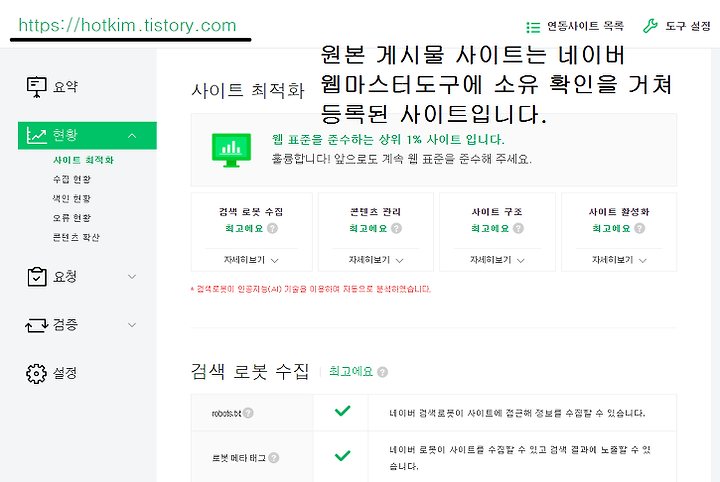Image resolution: width=720 pixels, height=482 pixels.
Task: Select 색인 현황 submenu item
Action: pos(72,199)
